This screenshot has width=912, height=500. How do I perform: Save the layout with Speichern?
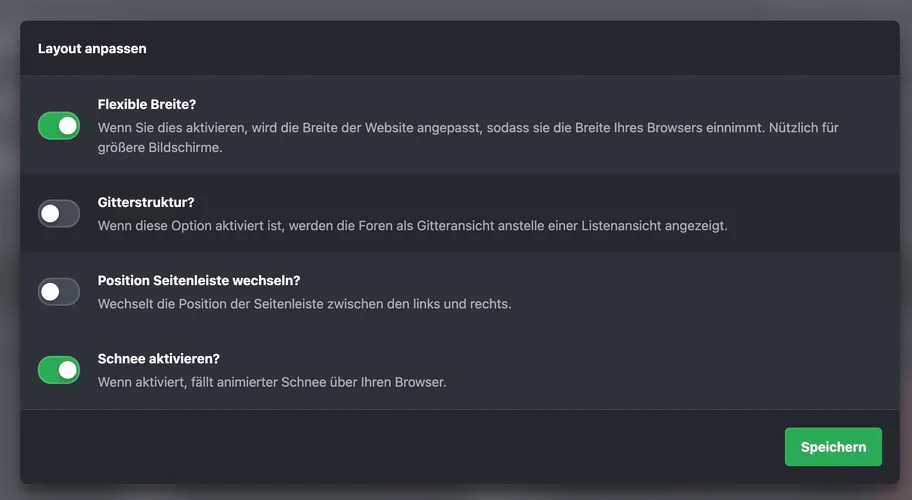point(833,447)
